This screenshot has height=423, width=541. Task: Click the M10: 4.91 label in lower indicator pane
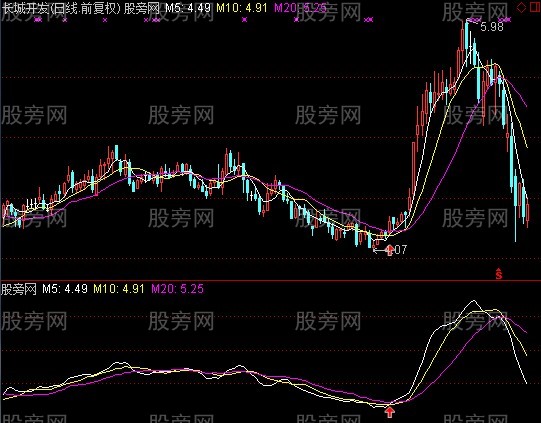click(x=119, y=289)
